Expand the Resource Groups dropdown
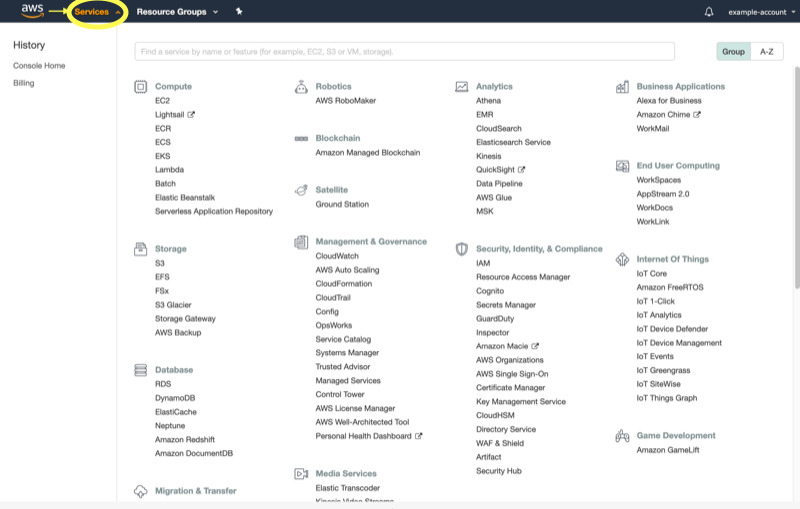This screenshot has width=800, height=509. (177, 12)
